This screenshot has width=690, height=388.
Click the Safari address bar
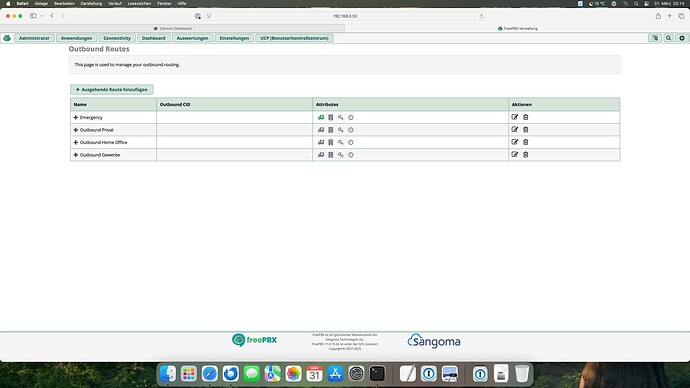click(345, 16)
